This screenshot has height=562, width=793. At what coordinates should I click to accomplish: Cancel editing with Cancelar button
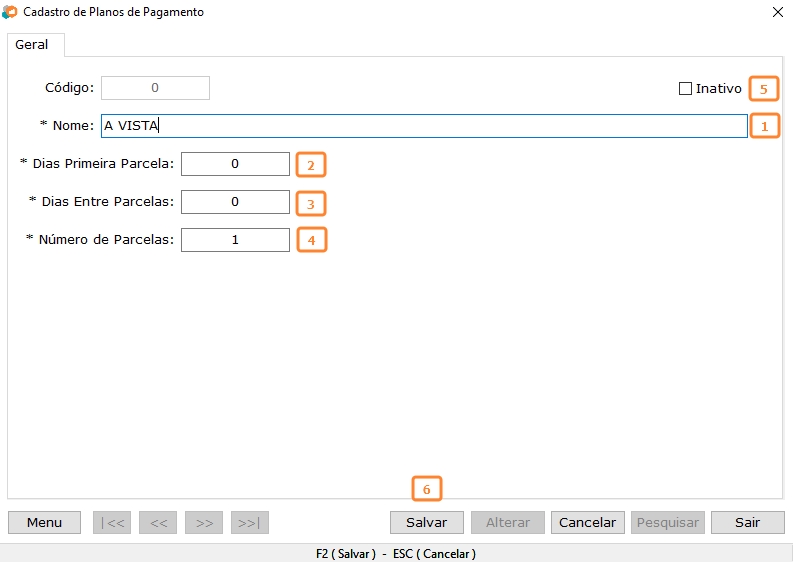point(588,523)
